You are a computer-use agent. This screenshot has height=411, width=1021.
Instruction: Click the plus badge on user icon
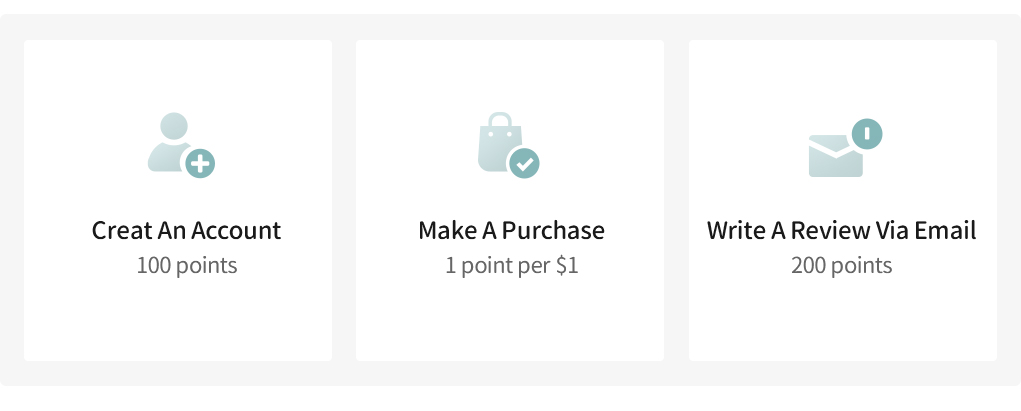point(201,163)
